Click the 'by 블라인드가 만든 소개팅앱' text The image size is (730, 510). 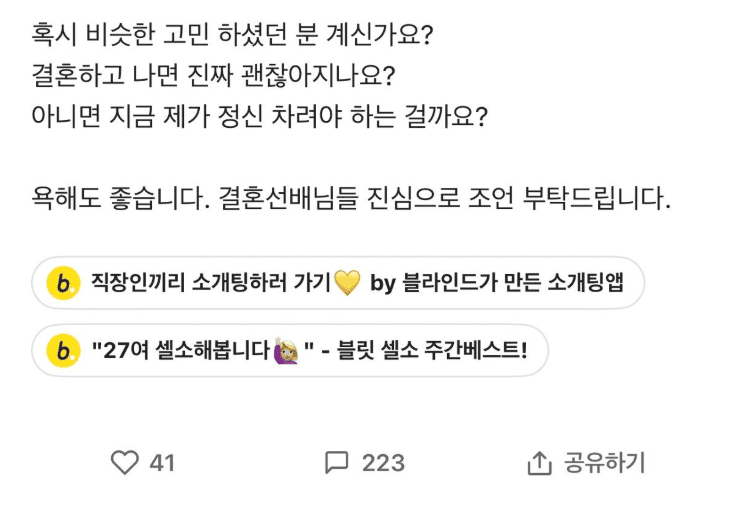[x=497, y=283]
